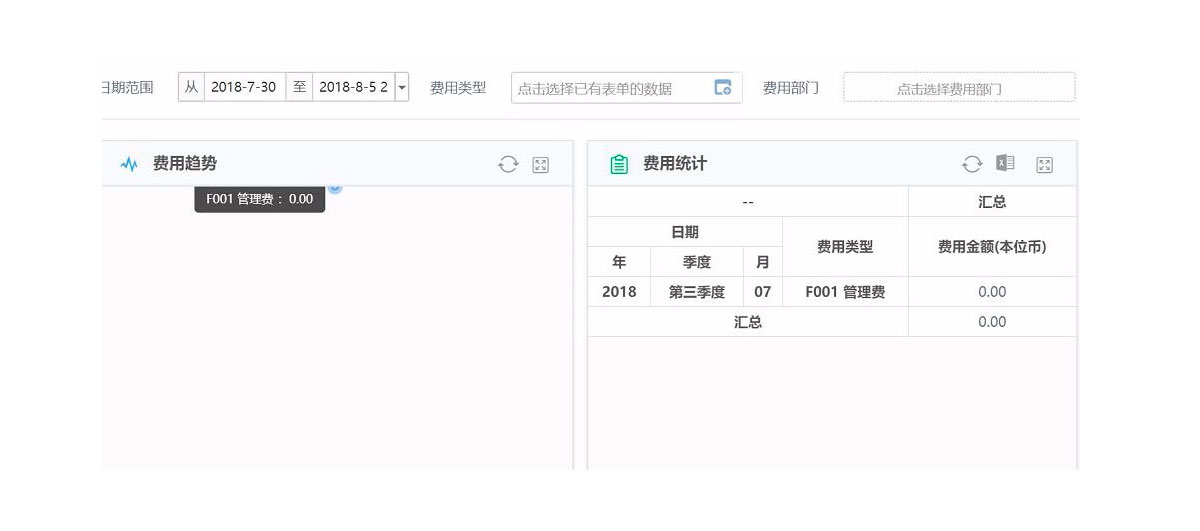Click the 费用类型 input field
This screenshot has height=531, width=1200.
[627, 87]
